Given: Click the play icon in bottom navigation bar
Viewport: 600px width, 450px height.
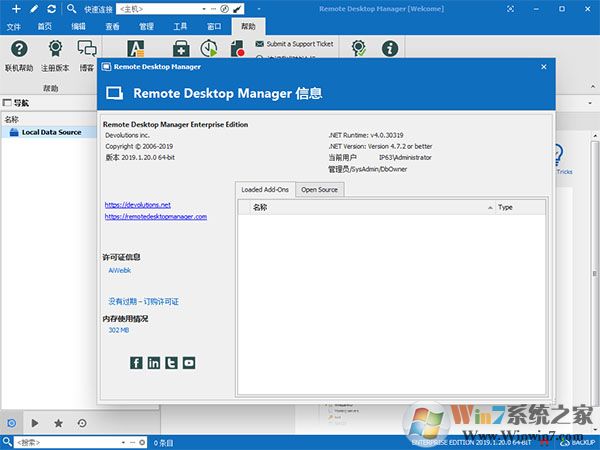Looking at the screenshot, I should point(35,423).
